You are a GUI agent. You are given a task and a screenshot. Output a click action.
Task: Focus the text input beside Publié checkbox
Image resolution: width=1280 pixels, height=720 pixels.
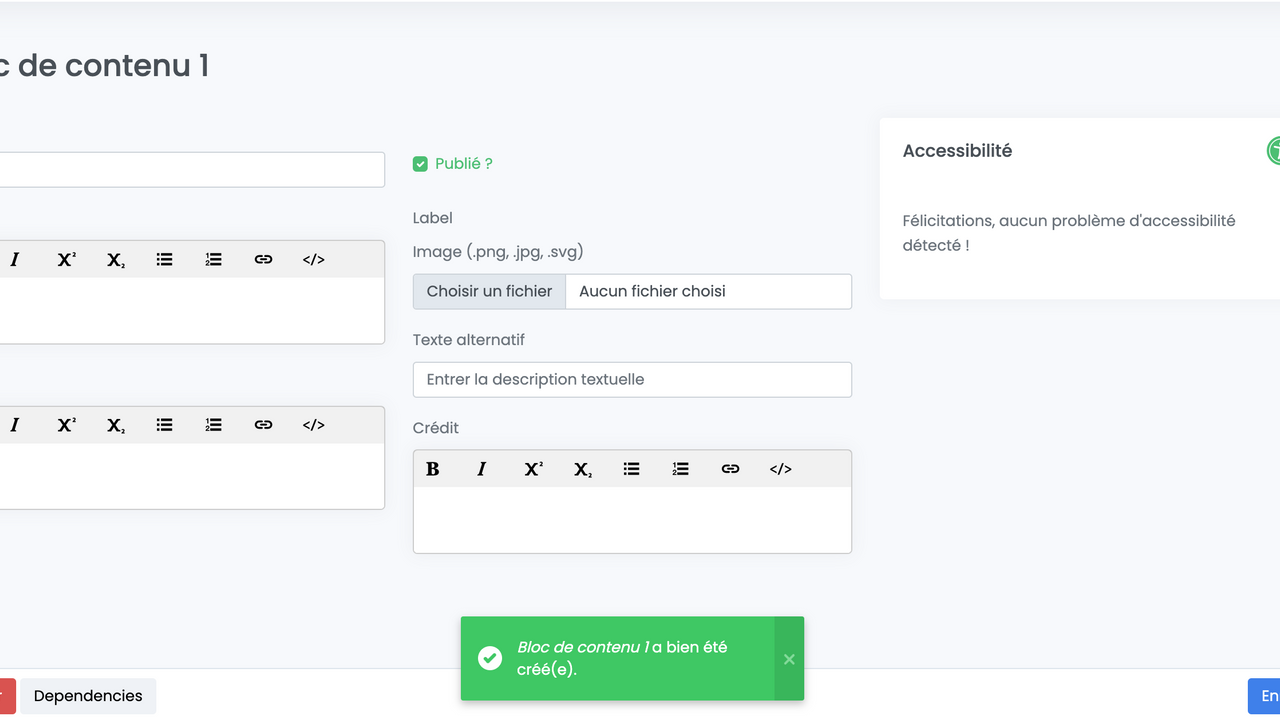coord(190,170)
